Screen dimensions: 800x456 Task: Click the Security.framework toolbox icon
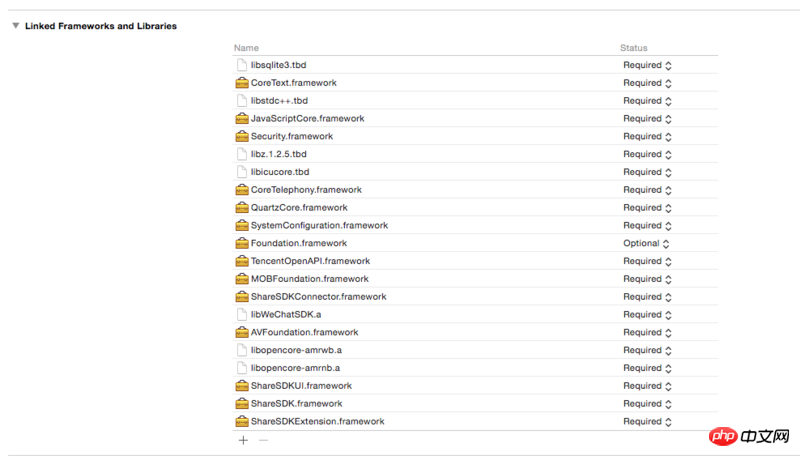242,136
